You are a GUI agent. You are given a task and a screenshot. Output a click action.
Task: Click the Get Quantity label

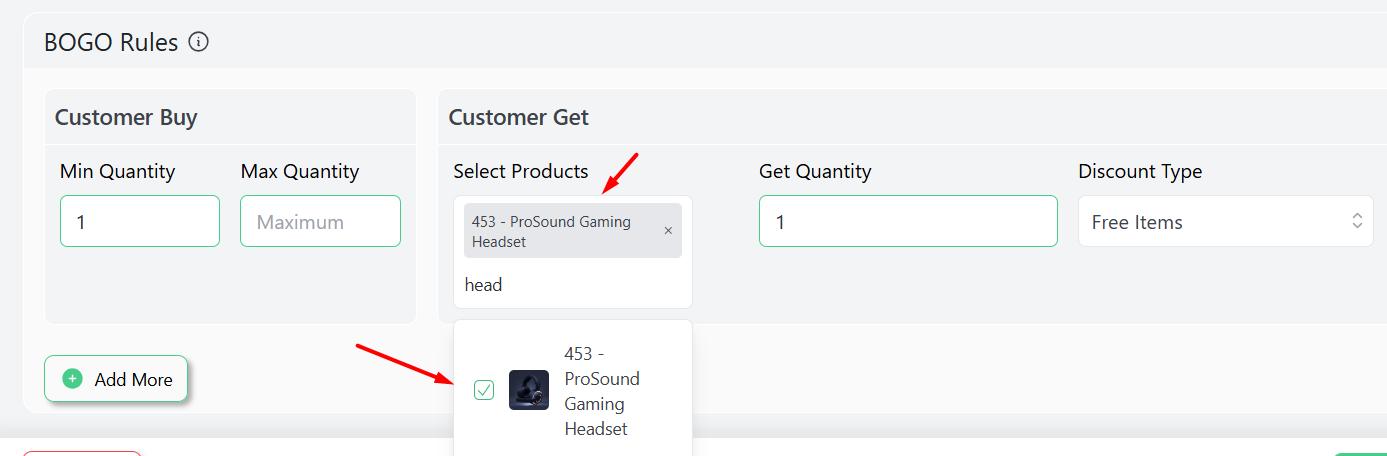[x=814, y=171]
